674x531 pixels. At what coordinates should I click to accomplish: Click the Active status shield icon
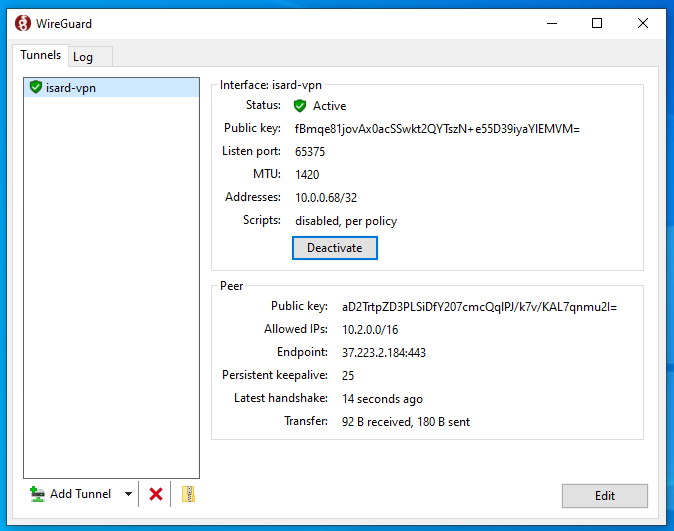[x=300, y=106]
